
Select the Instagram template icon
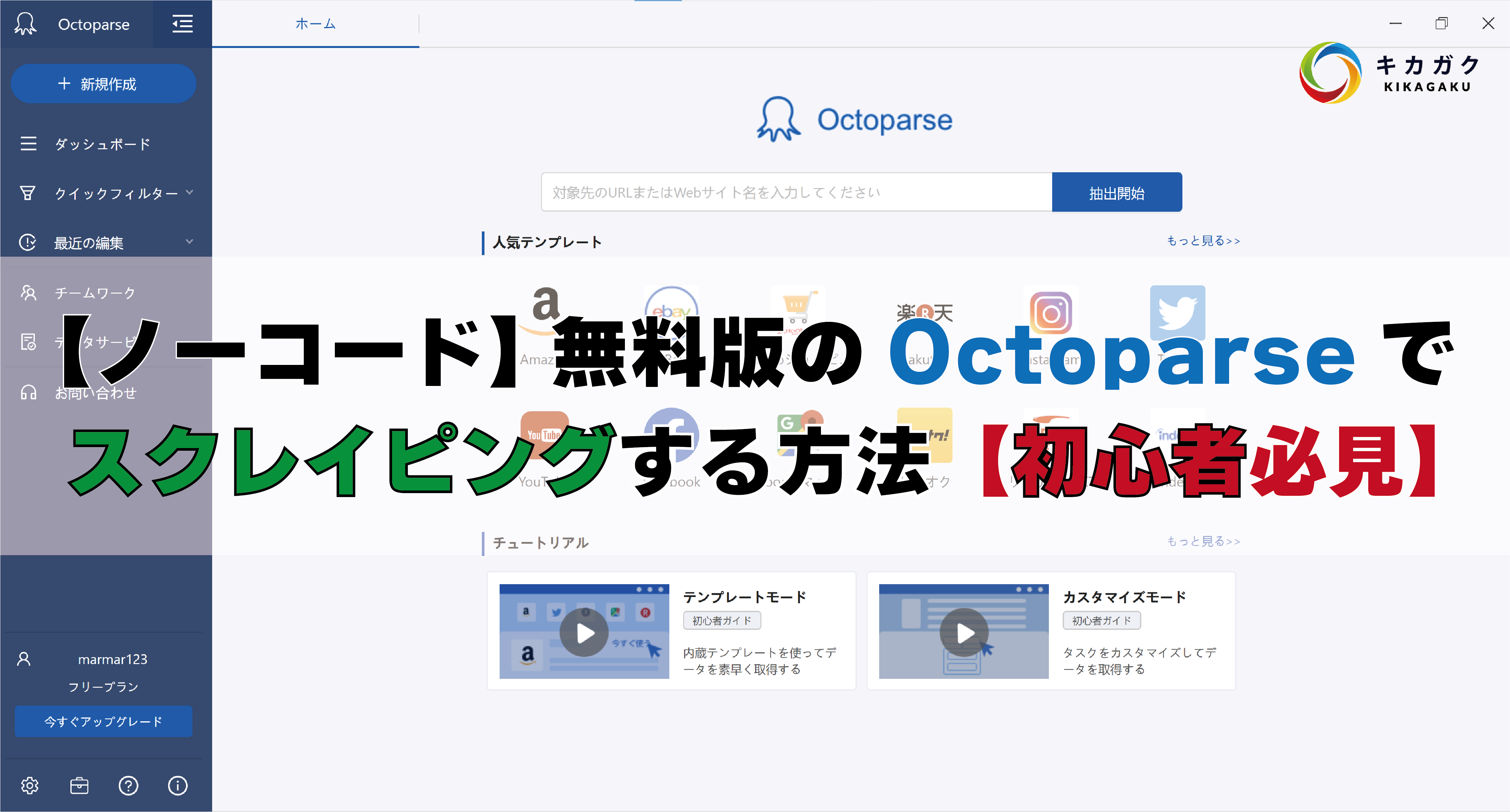(x=1052, y=313)
